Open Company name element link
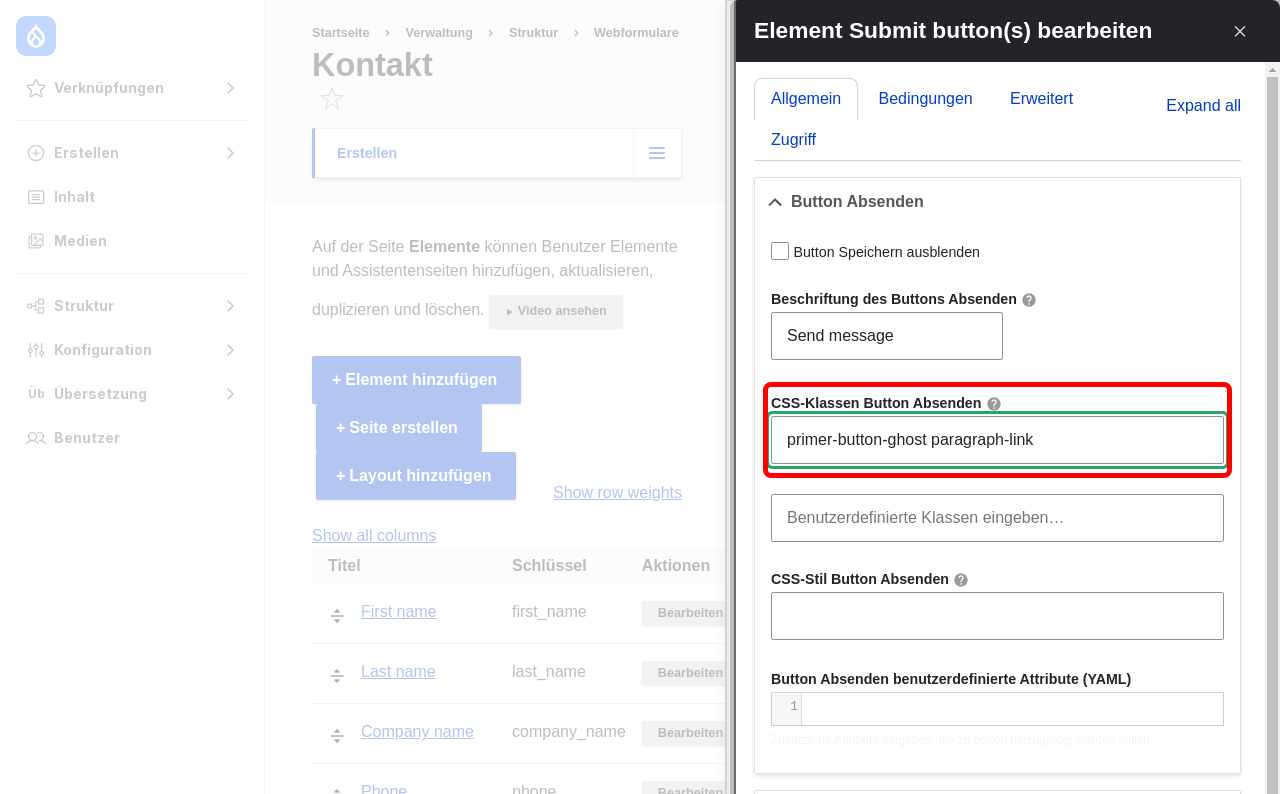This screenshot has width=1280, height=794. click(x=417, y=732)
